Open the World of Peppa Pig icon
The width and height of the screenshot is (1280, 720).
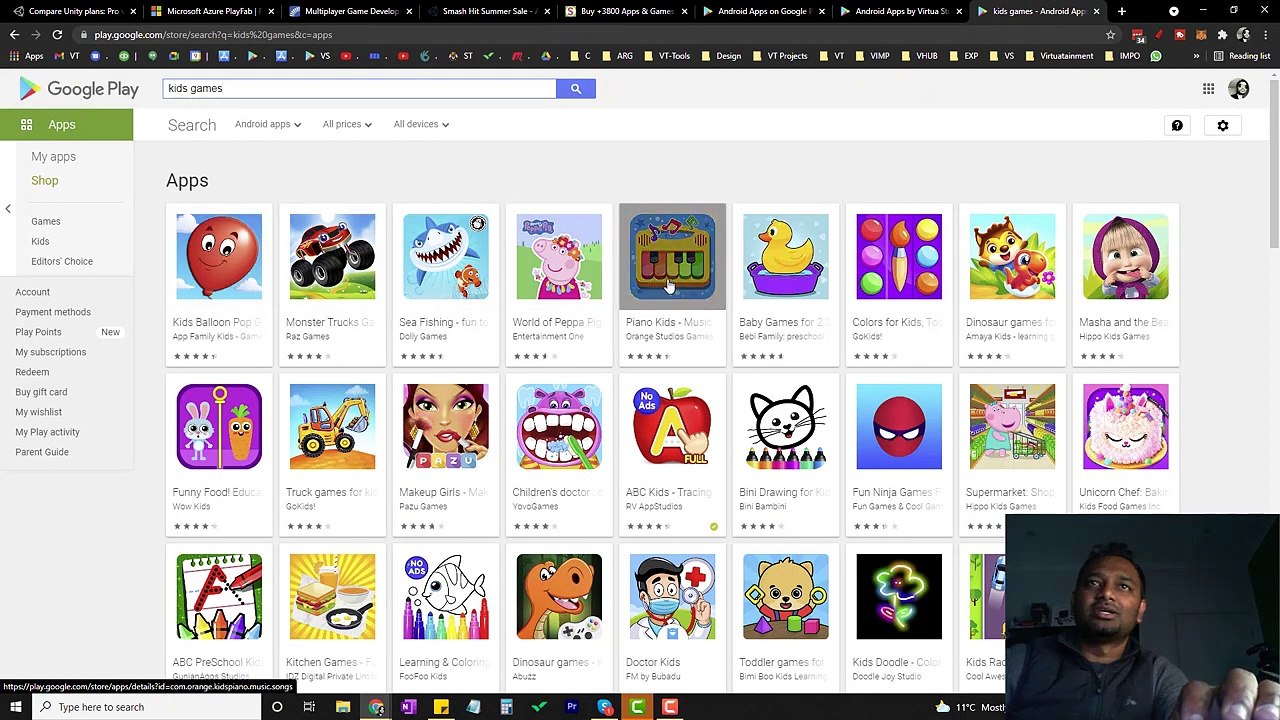pyautogui.click(x=559, y=256)
